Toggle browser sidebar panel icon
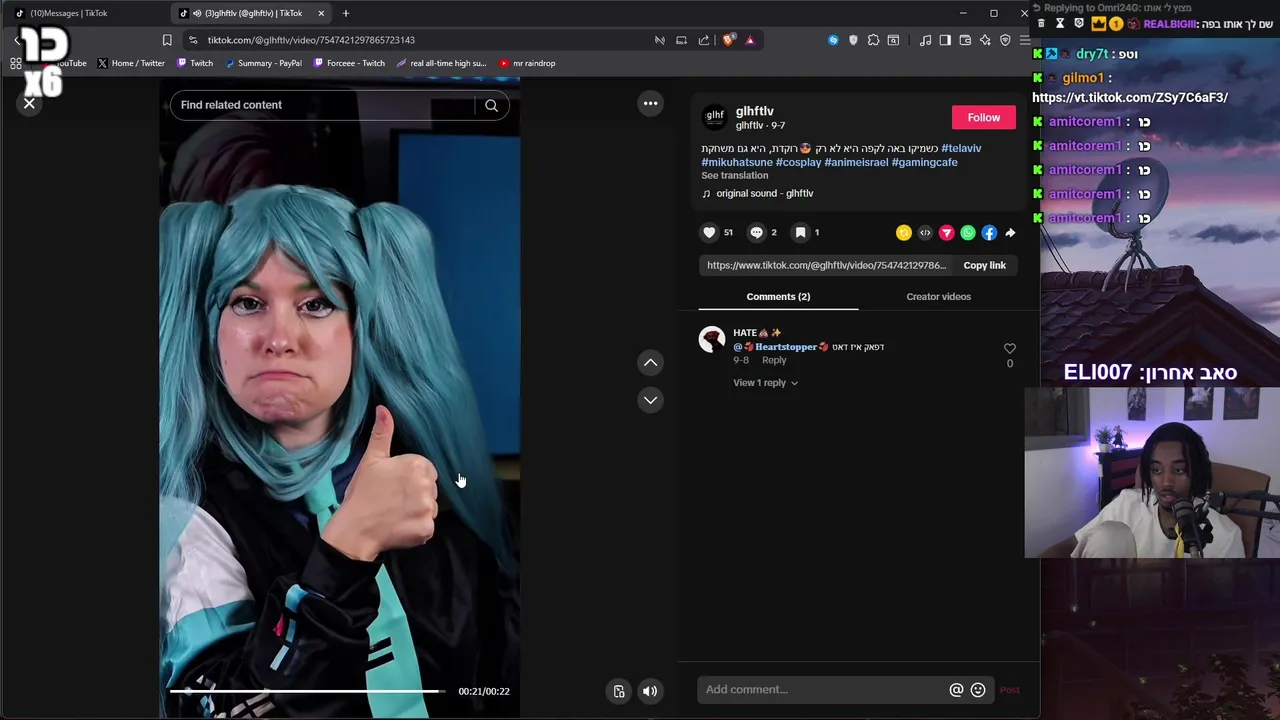Image resolution: width=1280 pixels, height=720 pixels. tap(945, 40)
